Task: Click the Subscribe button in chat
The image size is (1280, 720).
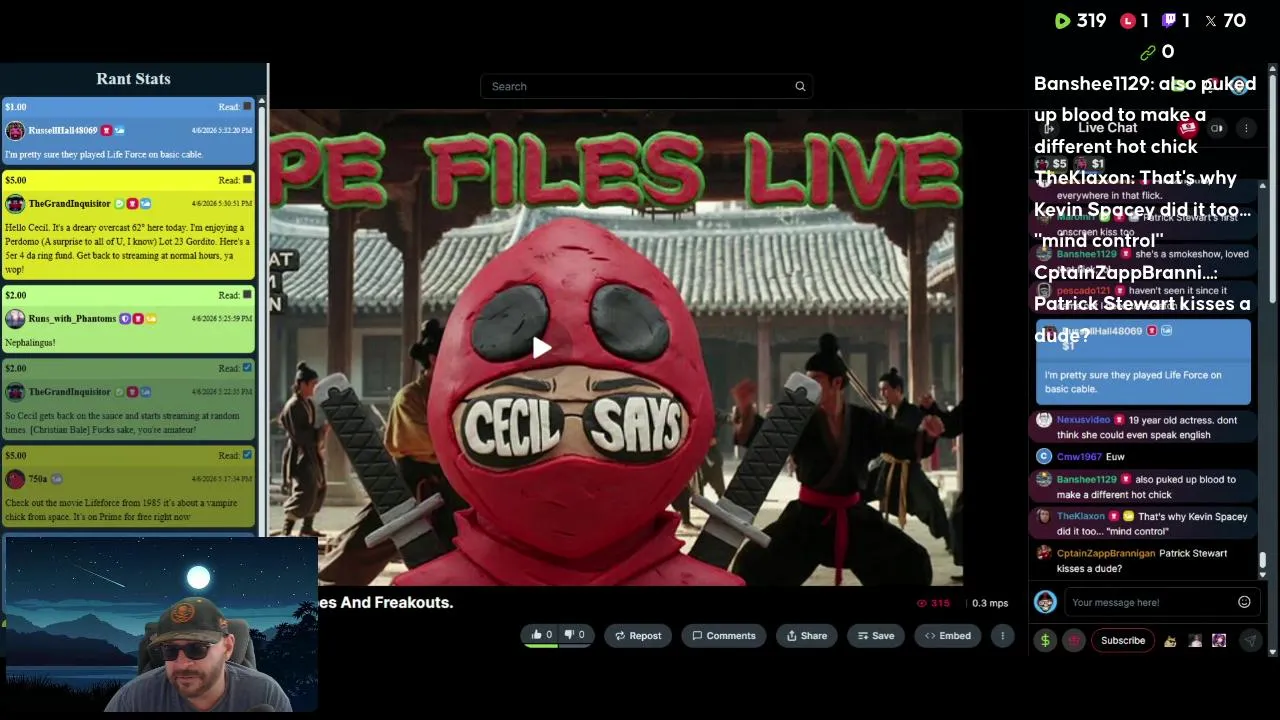Action: 1123,641
